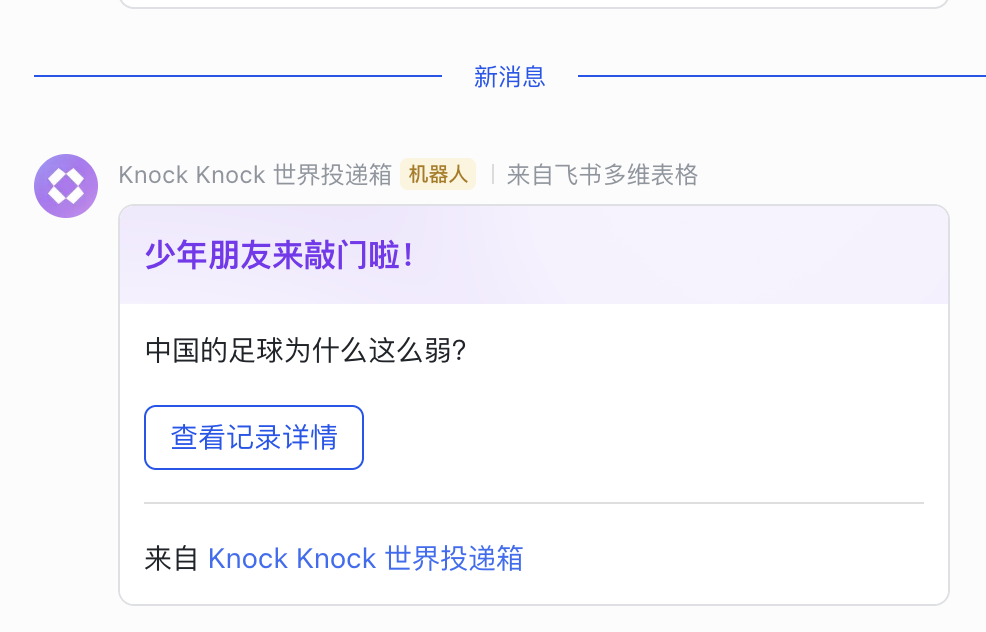Click the 机器人 badge tag
Image resolution: width=986 pixels, height=632 pixels.
point(438,174)
